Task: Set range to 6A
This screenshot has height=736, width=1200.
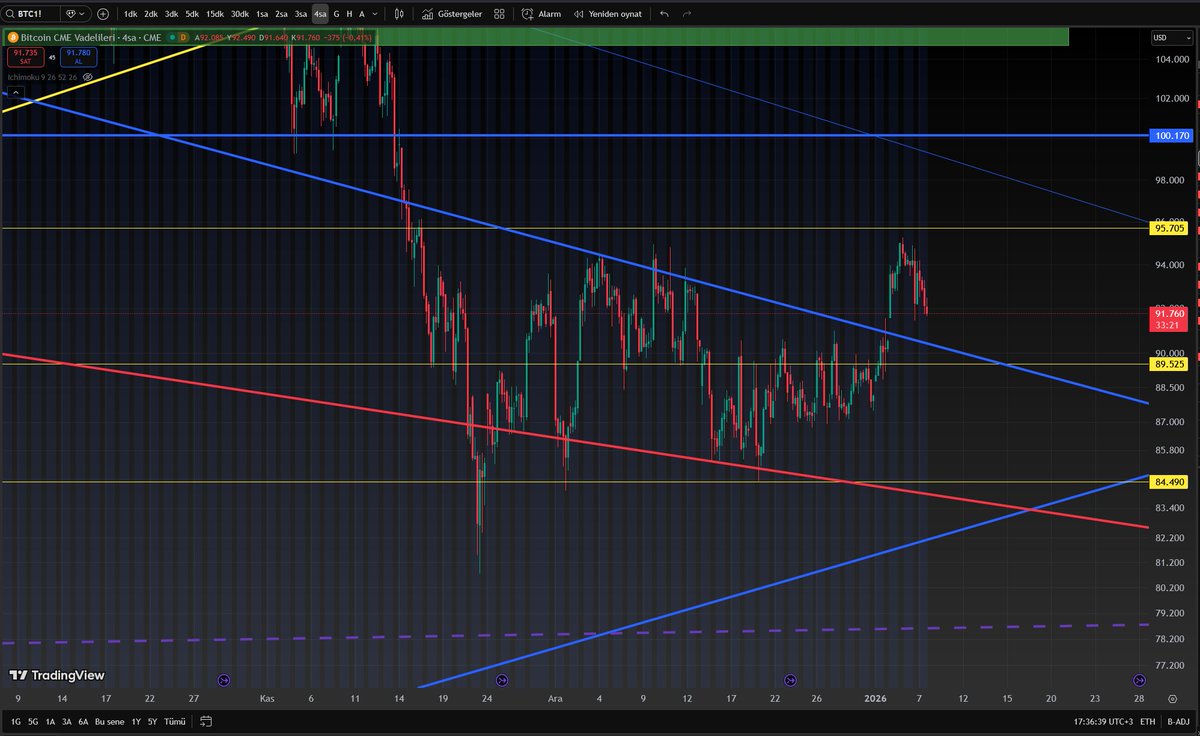Action: coord(83,721)
